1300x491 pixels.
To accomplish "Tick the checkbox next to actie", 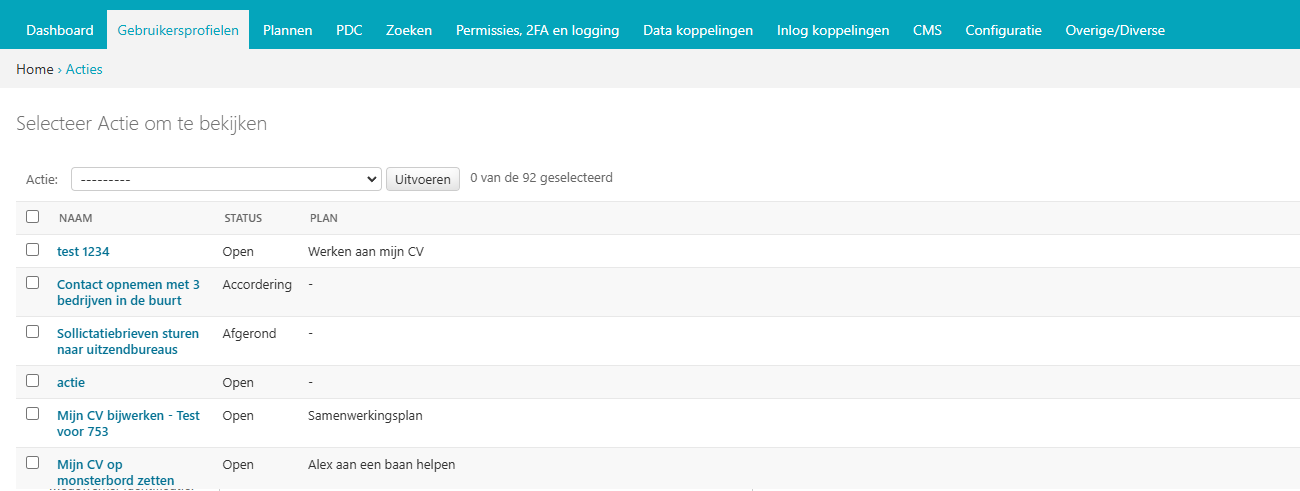I will (x=33, y=381).
